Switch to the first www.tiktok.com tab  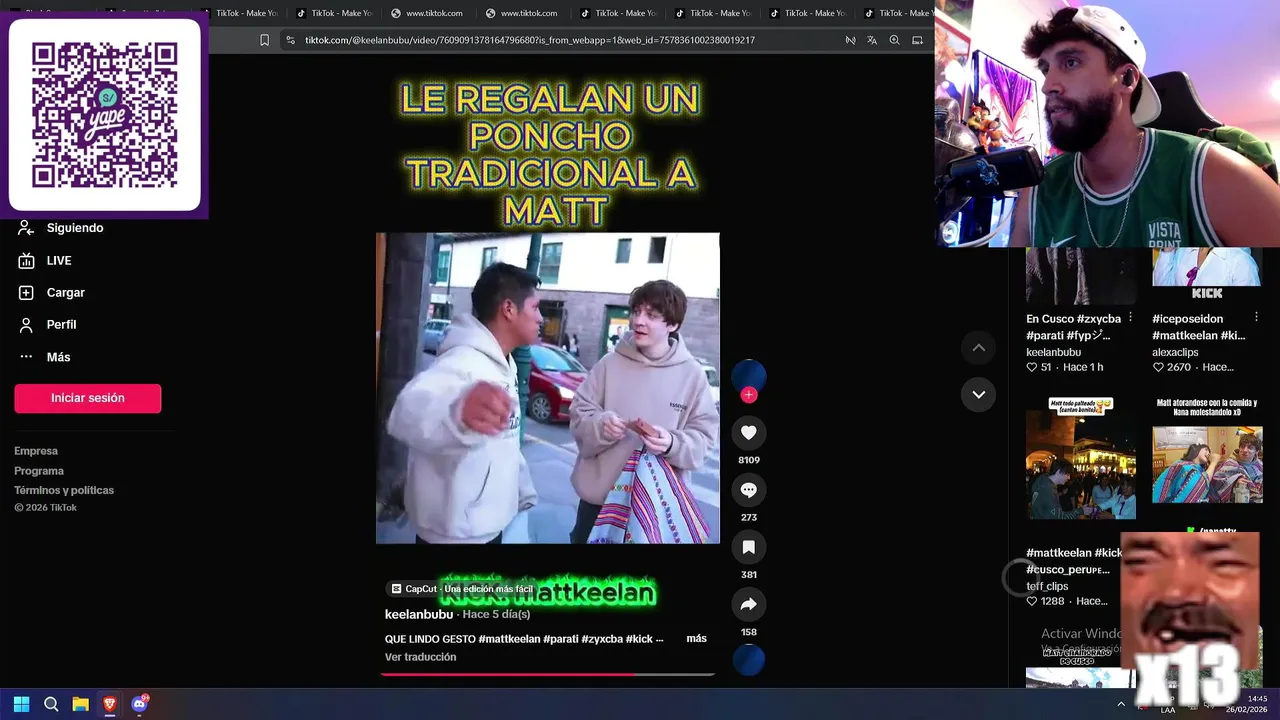(427, 13)
